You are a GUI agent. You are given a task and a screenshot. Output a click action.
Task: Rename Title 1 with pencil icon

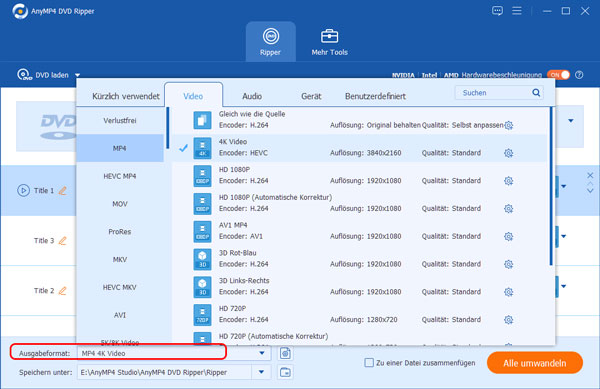coord(63,190)
